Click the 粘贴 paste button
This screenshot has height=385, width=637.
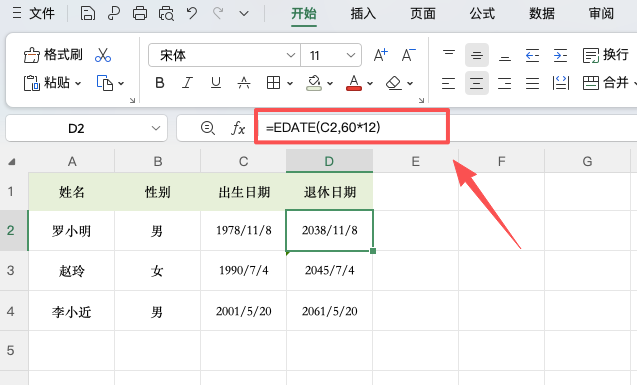pyautogui.click(x=47, y=83)
